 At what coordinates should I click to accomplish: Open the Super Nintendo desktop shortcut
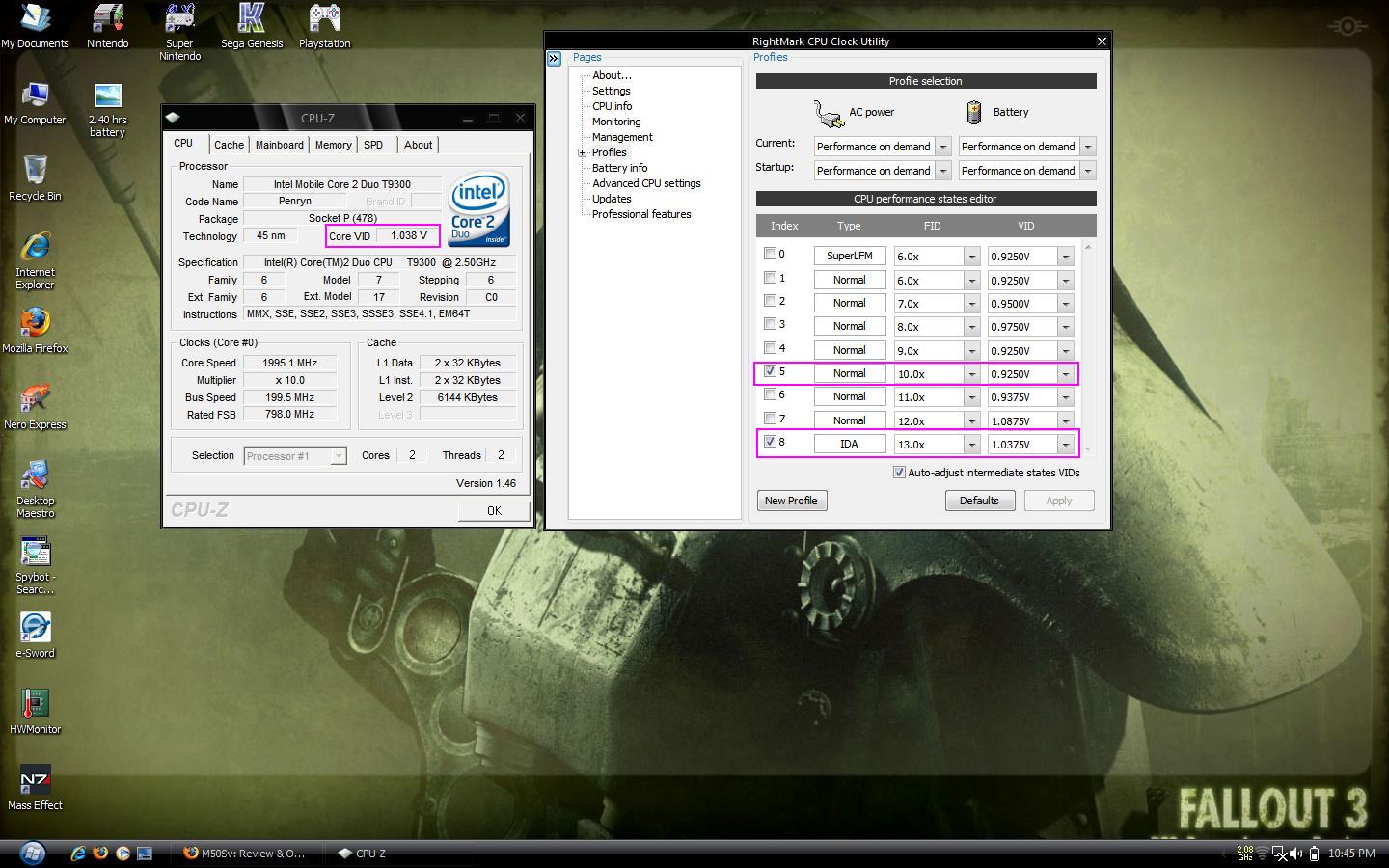pos(179,32)
